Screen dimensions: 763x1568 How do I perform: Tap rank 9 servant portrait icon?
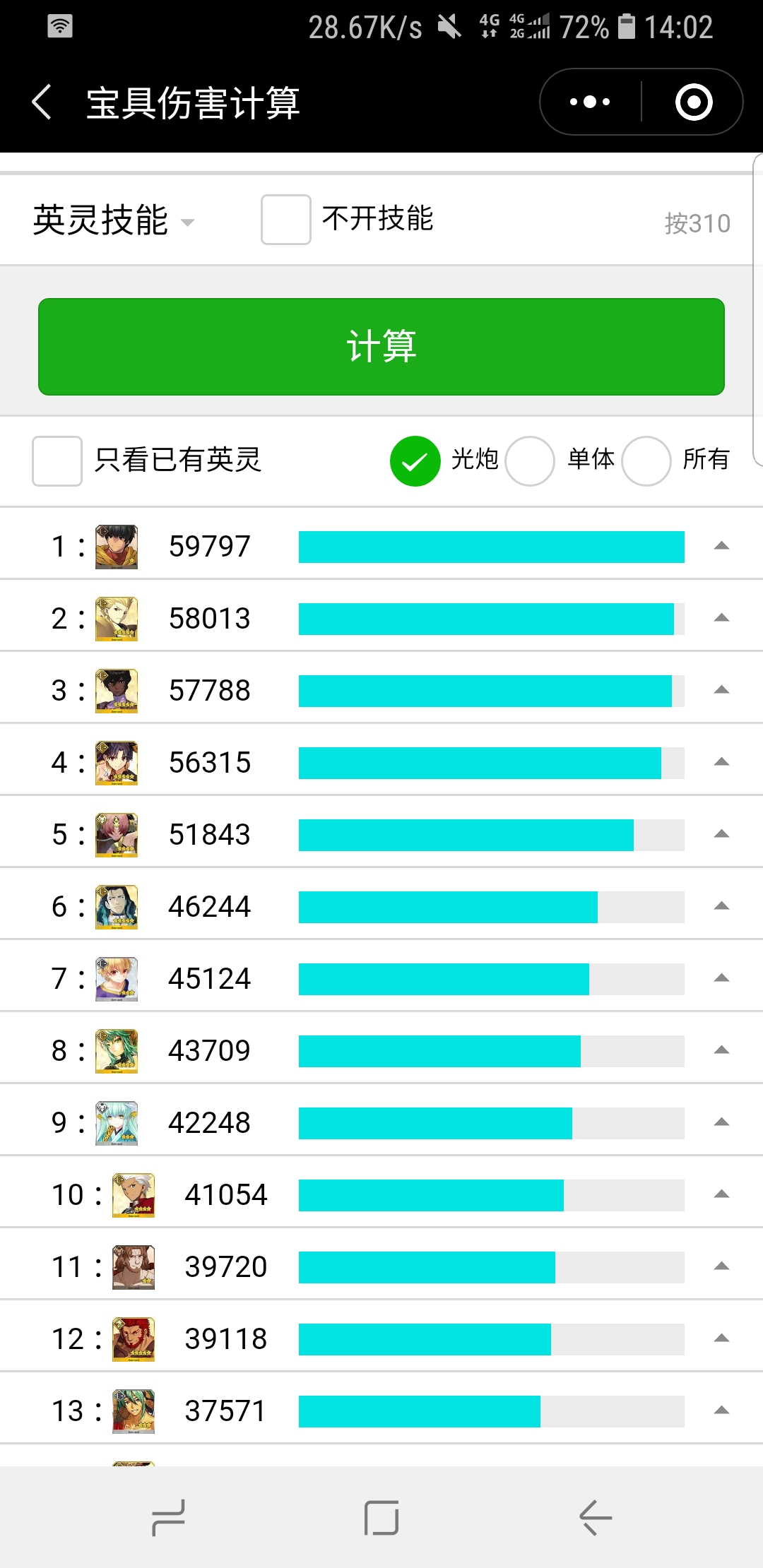pyautogui.click(x=117, y=1123)
